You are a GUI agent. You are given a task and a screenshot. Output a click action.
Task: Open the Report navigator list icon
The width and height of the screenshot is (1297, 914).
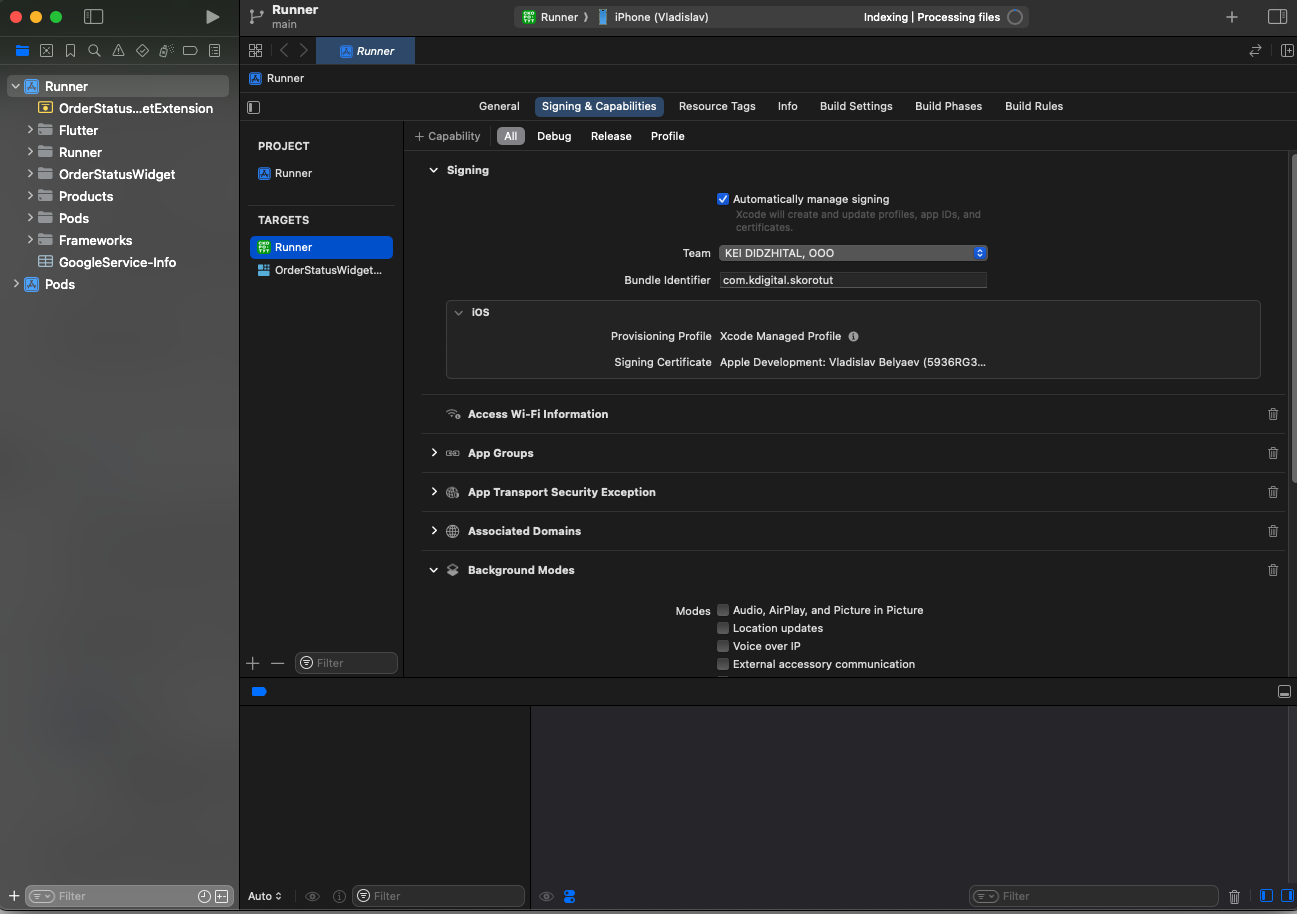[214, 50]
